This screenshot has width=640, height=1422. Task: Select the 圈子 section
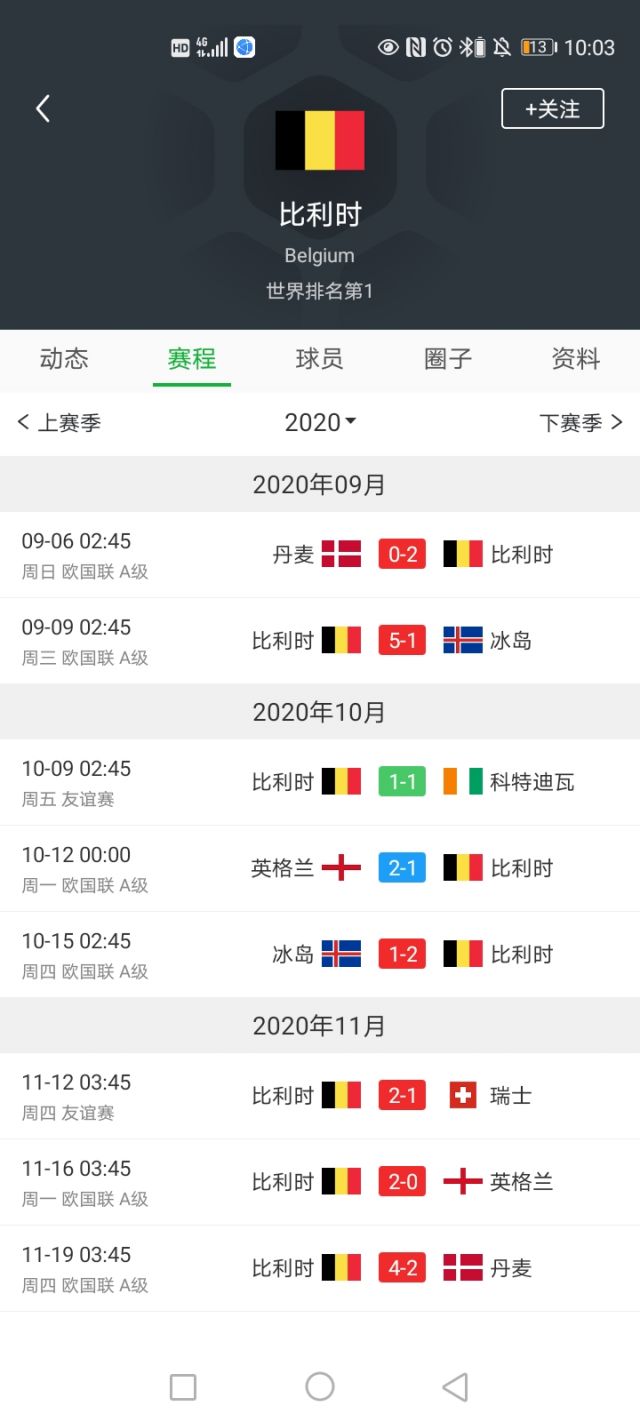coord(447,360)
